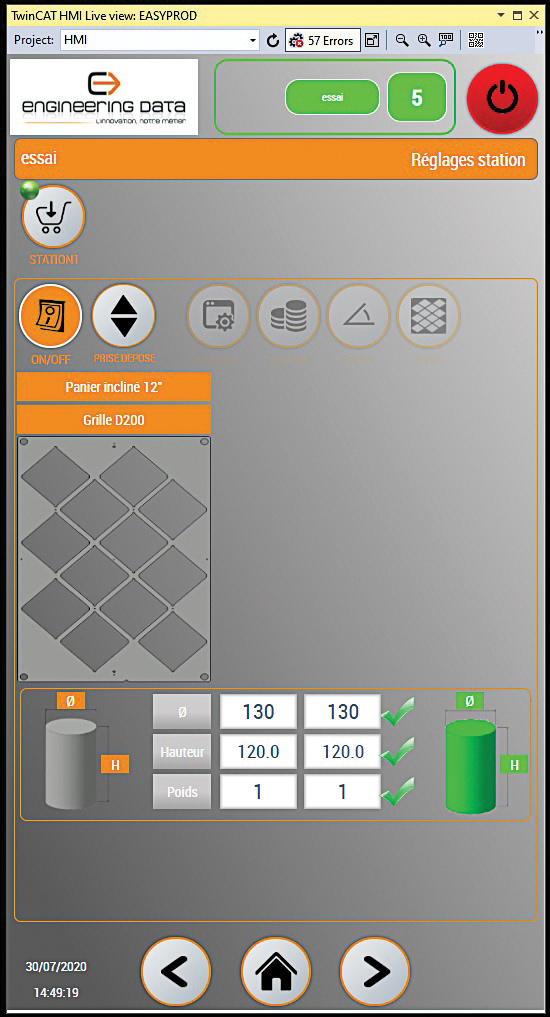Navigate to the previous page arrow
This screenshot has height=1017, width=550.
pyautogui.click(x=176, y=972)
